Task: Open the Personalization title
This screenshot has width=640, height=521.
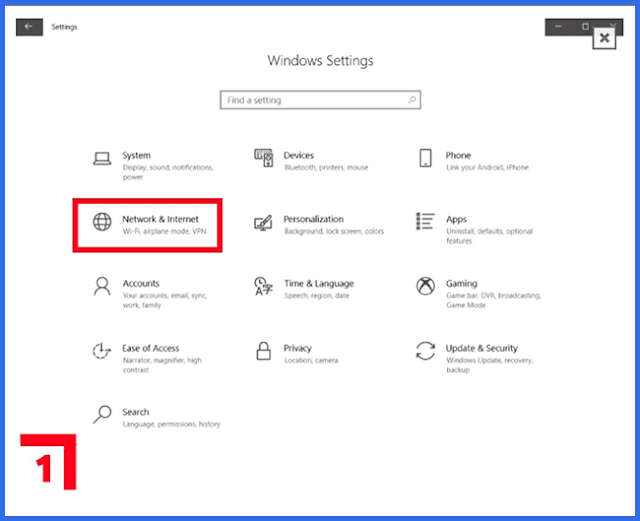Action: 313,219
